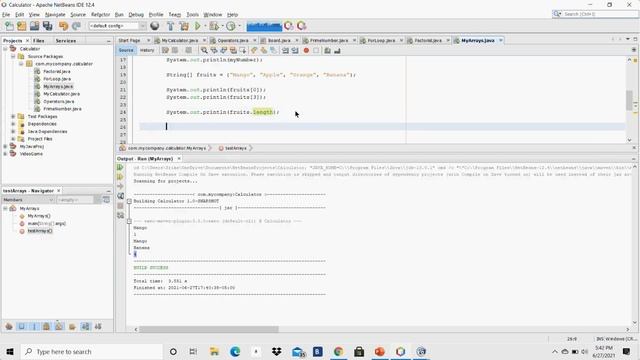
Task: Click the Redo toolbar icon
Action: 76,26
